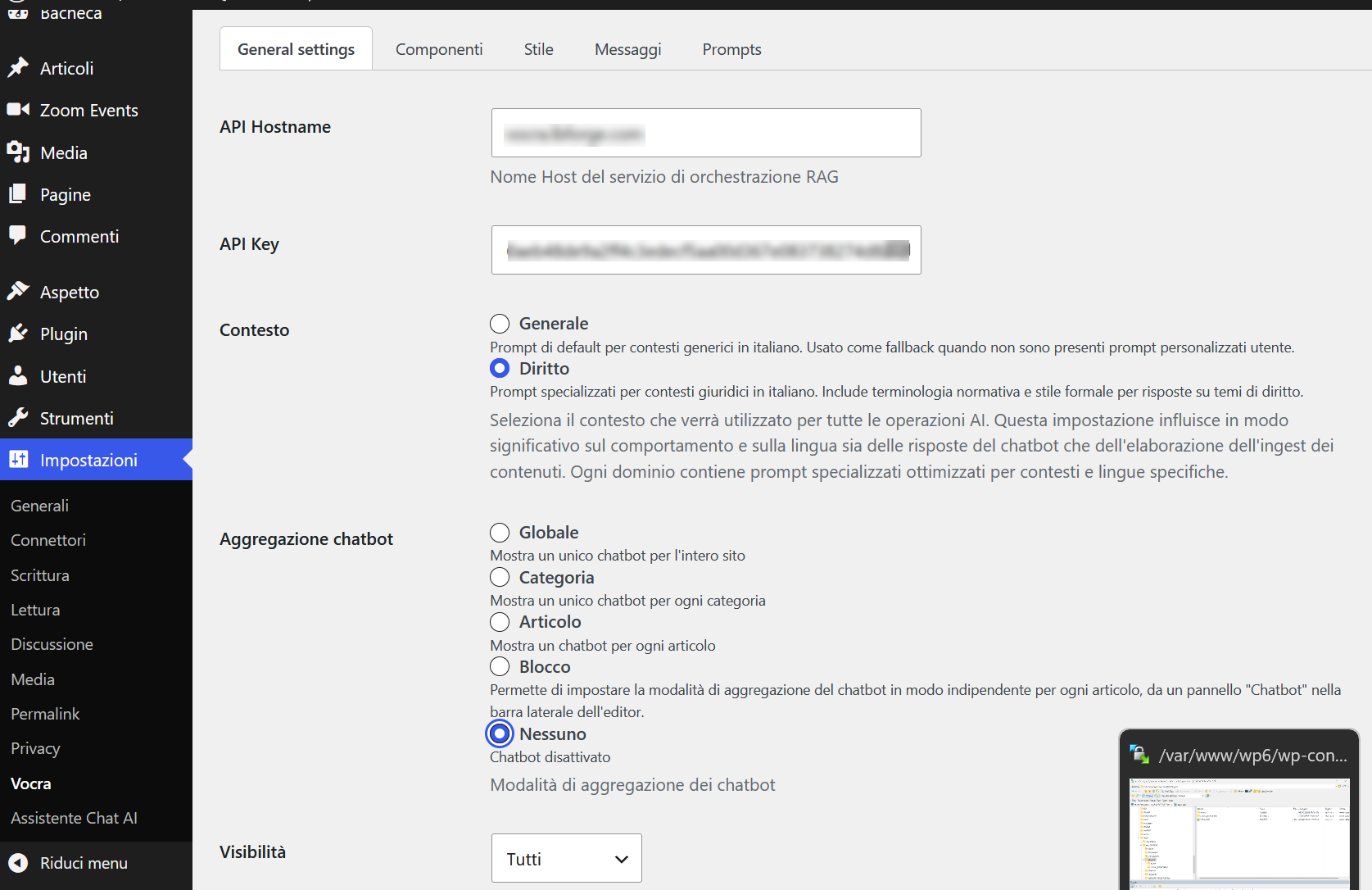Open Scrittura settings link

click(x=40, y=575)
